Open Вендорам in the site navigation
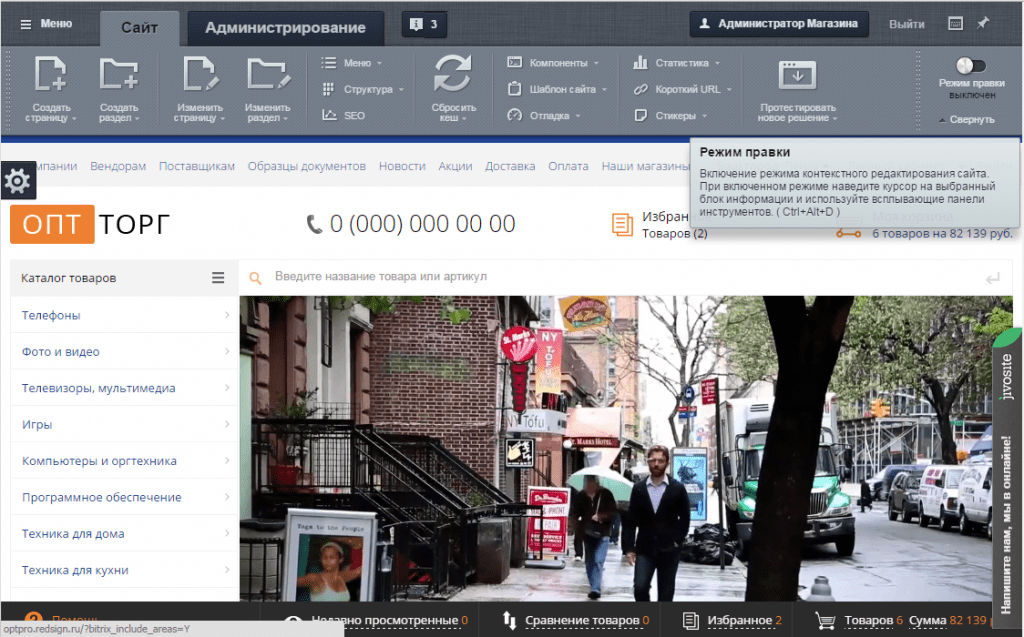Image resolution: width=1024 pixels, height=637 pixels. click(x=118, y=166)
